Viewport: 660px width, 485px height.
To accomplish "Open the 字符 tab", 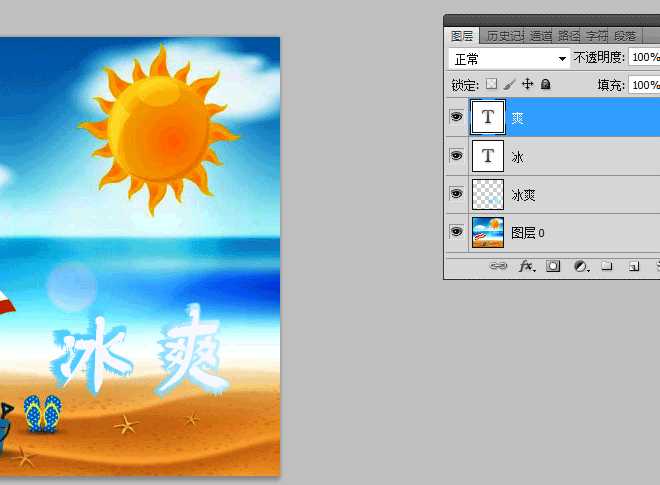I will (x=596, y=36).
